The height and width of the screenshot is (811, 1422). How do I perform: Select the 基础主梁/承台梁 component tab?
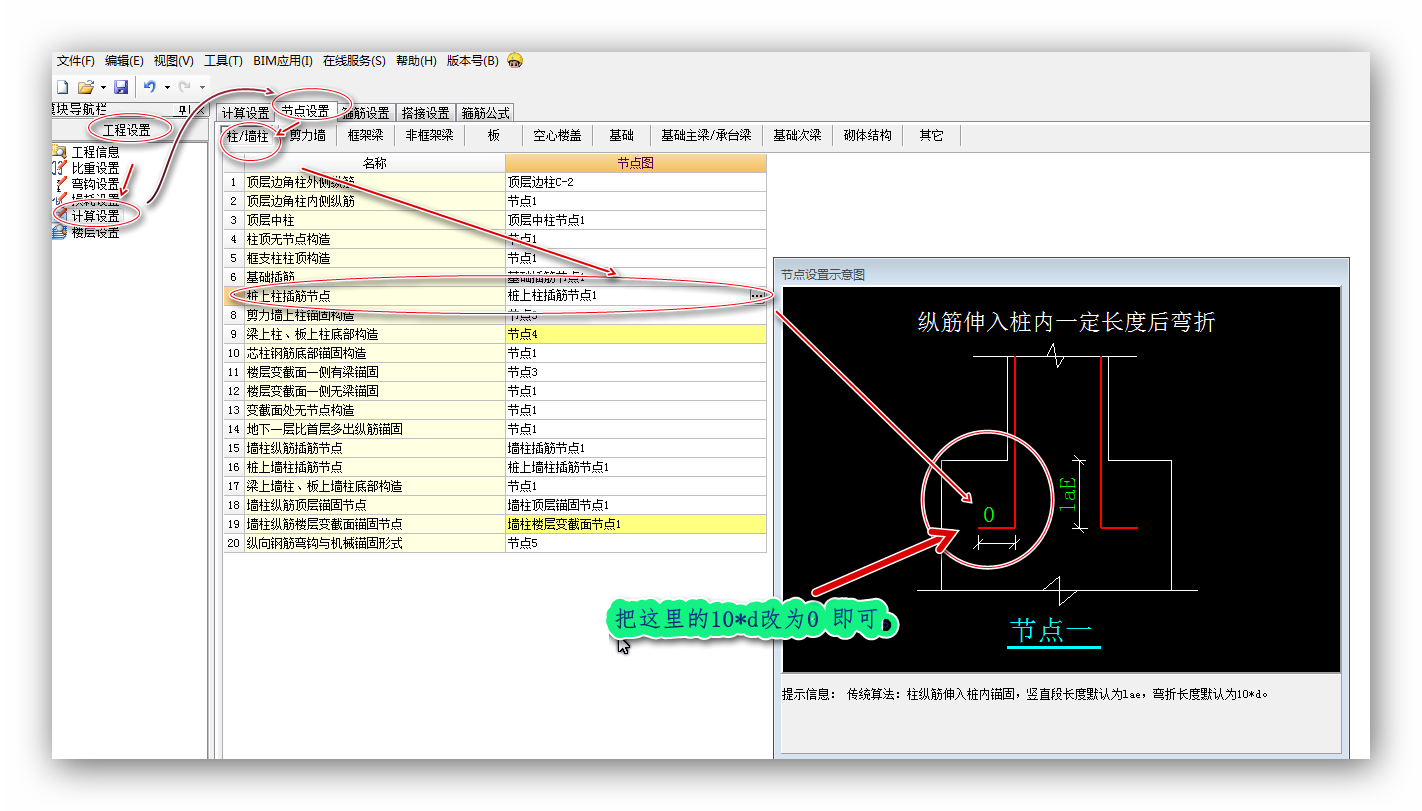(x=706, y=136)
